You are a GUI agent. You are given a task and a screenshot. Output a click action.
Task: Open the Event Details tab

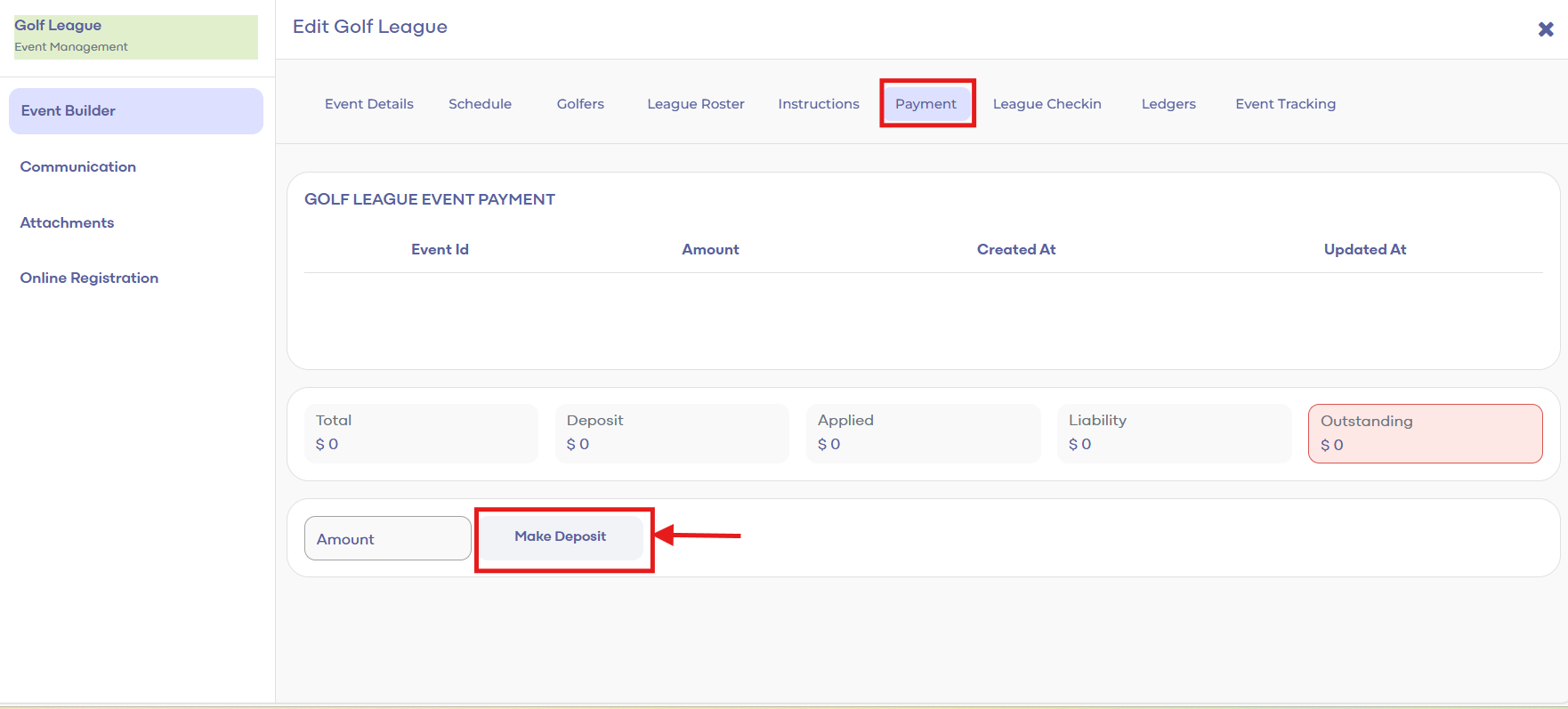pos(368,104)
